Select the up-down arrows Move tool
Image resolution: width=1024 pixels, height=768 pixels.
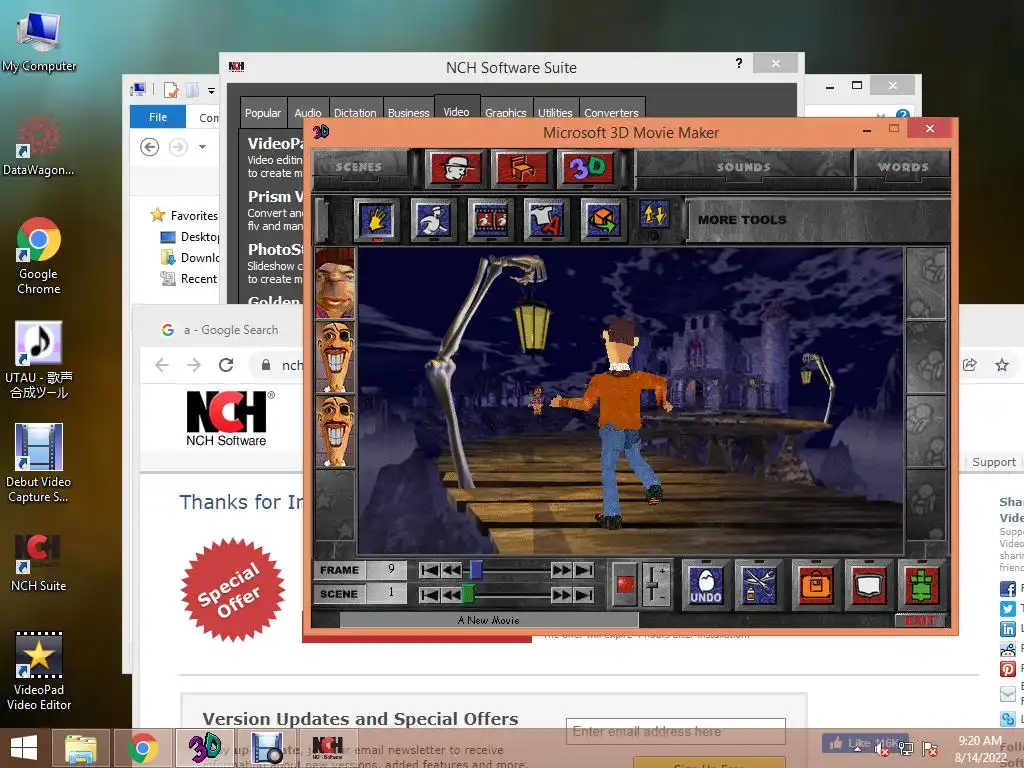pyautogui.click(x=654, y=216)
